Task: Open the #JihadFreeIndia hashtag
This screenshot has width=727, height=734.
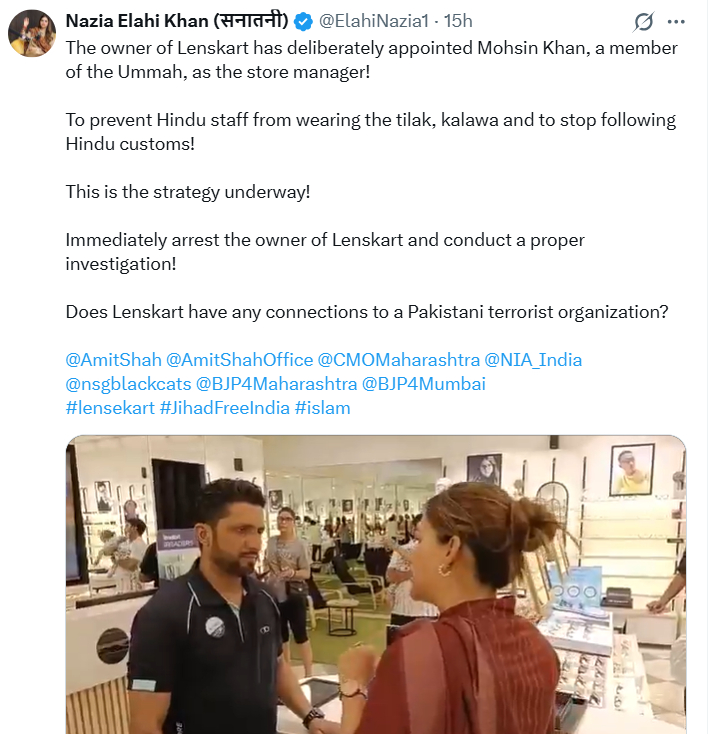Action: click(x=224, y=408)
